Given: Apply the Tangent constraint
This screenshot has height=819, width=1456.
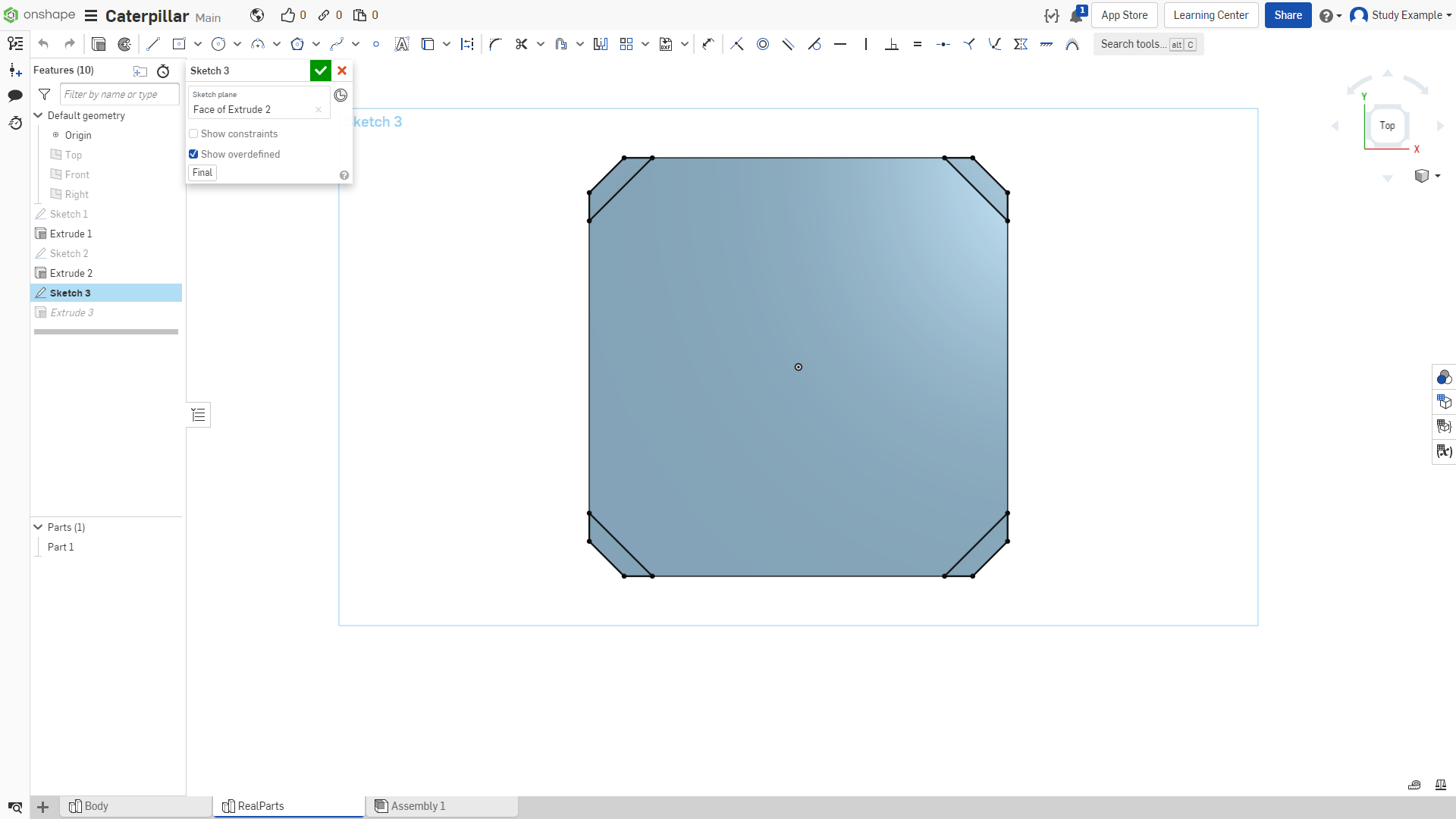Looking at the screenshot, I should pos(814,44).
